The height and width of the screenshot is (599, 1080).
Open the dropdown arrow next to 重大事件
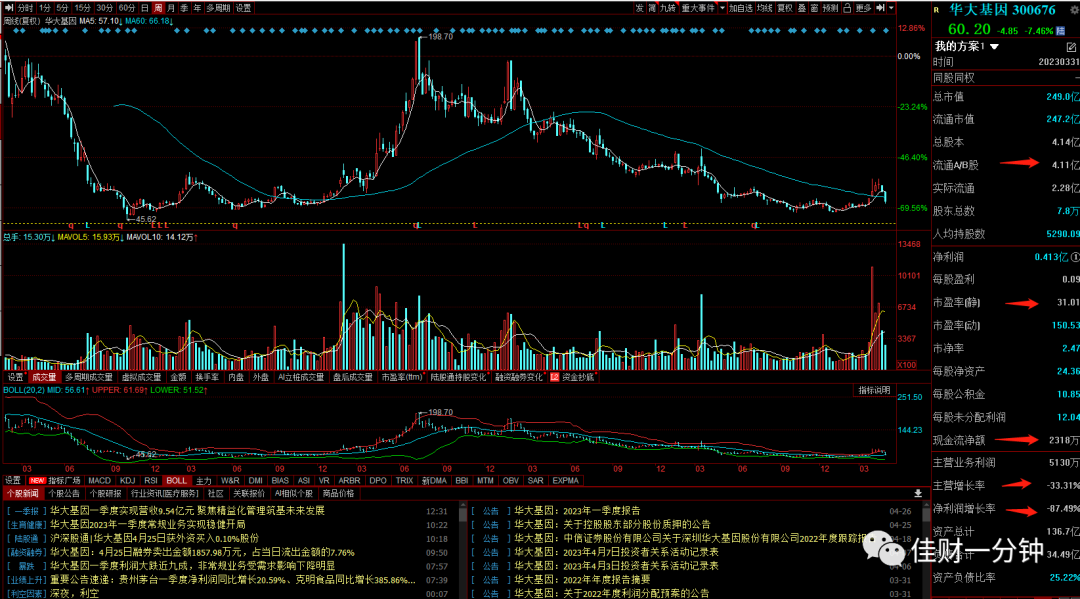coord(722,8)
